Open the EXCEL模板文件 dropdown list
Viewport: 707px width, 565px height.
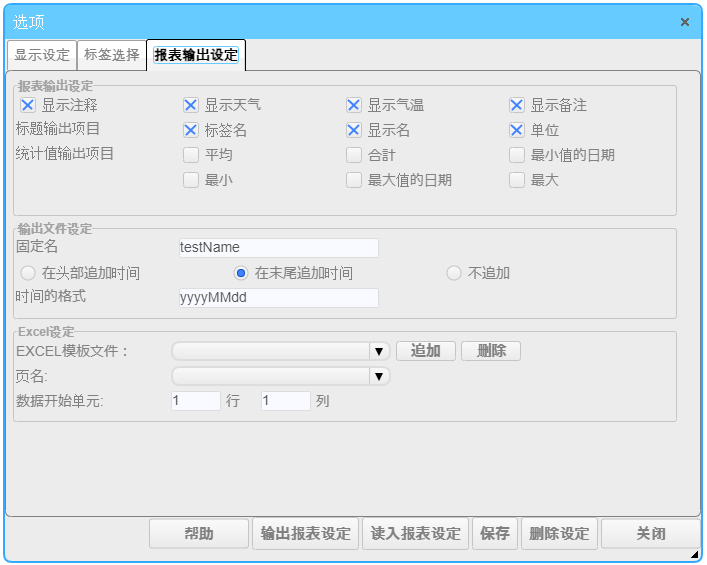[379, 351]
